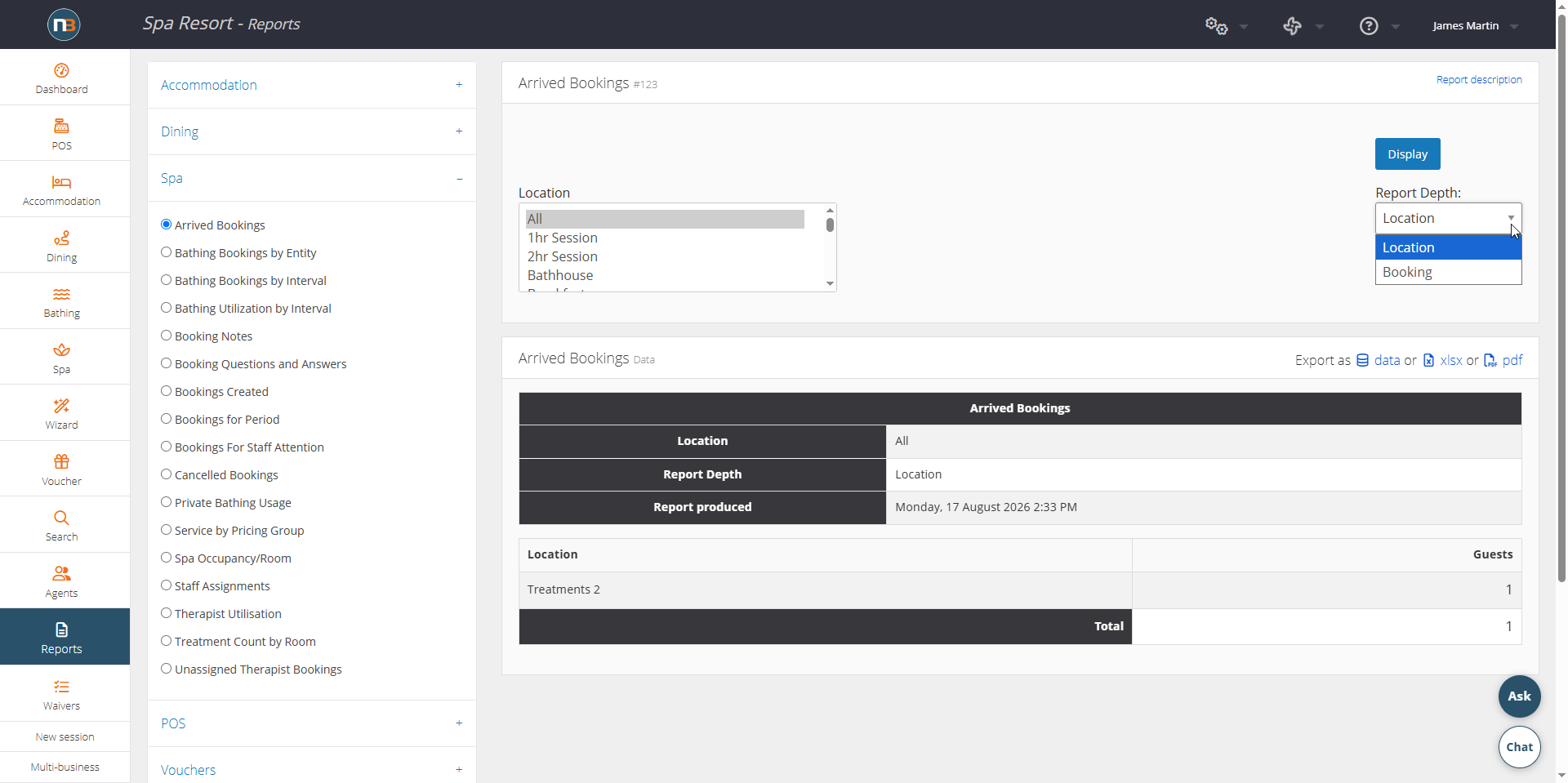Select the Staff Assignments report
Screen dimensions: 1568x783
[x=166, y=585]
